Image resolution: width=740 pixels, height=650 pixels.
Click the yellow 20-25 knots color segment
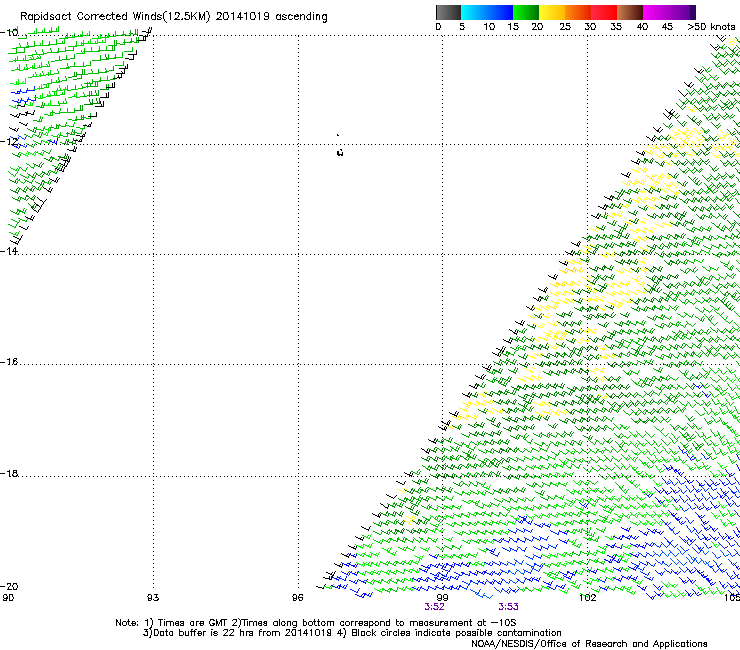click(552, 12)
